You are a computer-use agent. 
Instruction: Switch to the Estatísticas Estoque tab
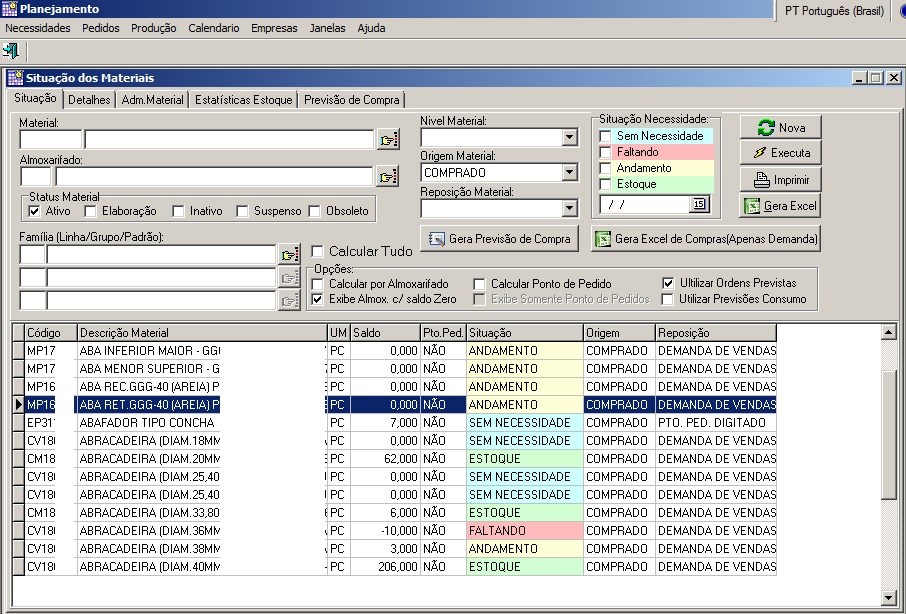[x=243, y=100]
